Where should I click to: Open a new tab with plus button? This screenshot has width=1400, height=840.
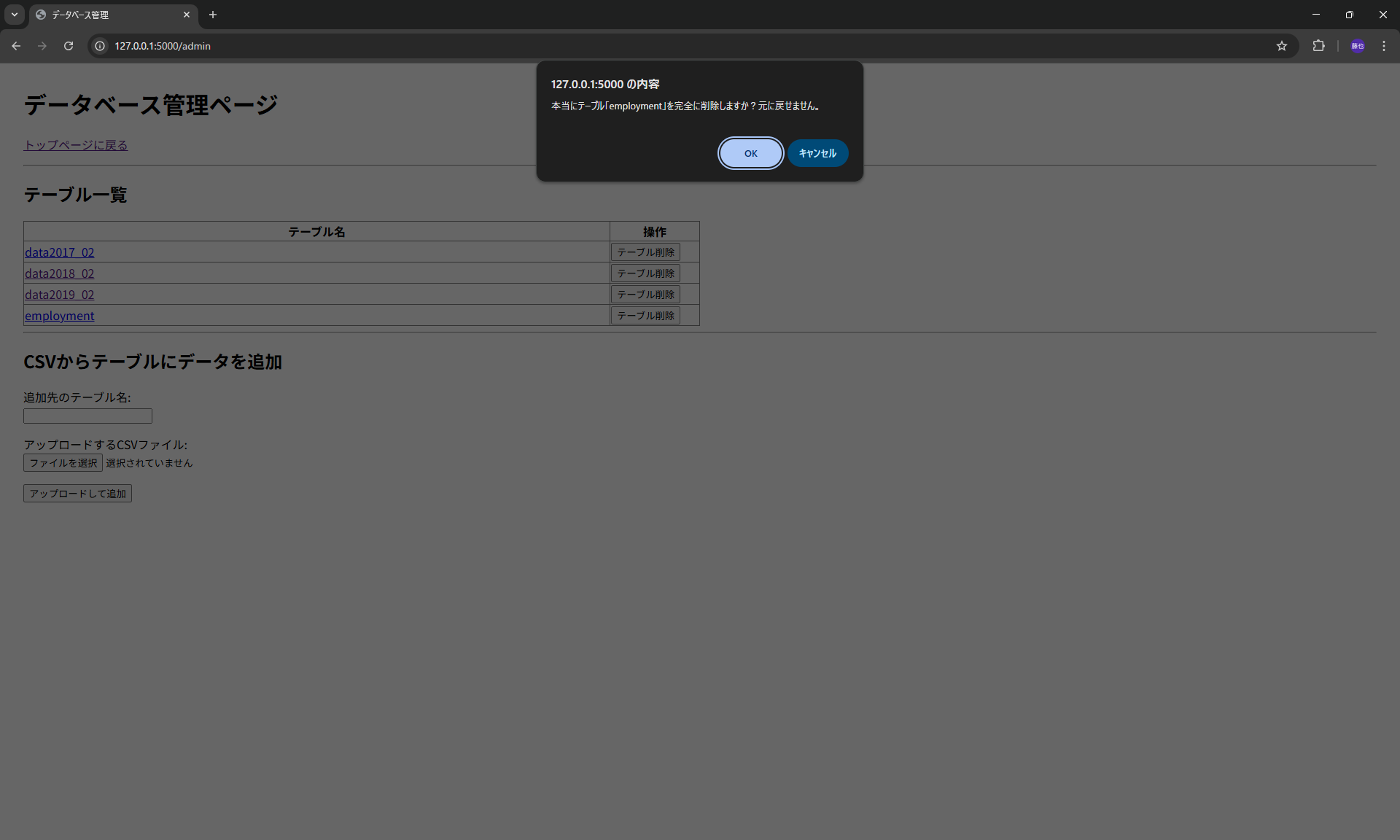(213, 15)
